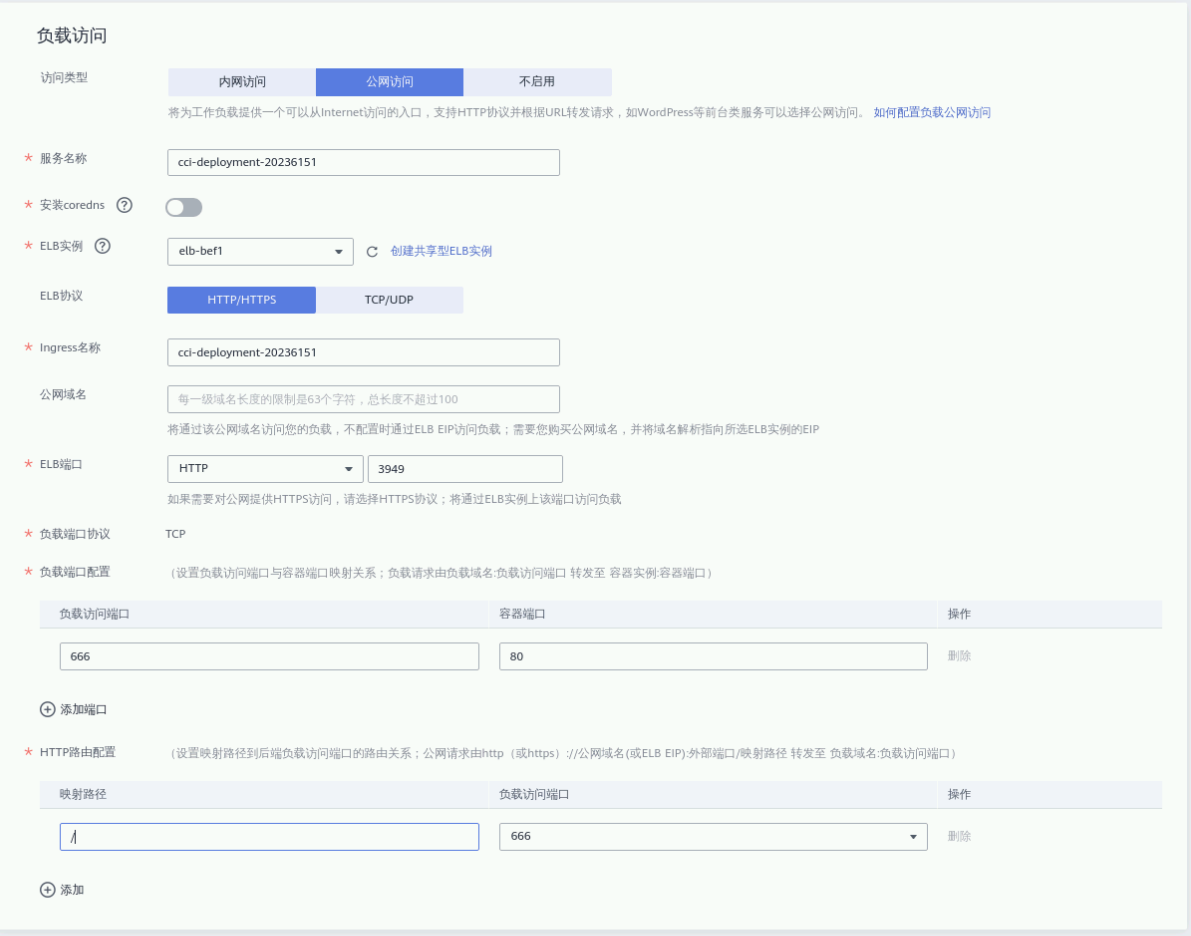This screenshot has width=1191, height=936.
Task: Select 公网访问 access type
Action: coord(389,82)
